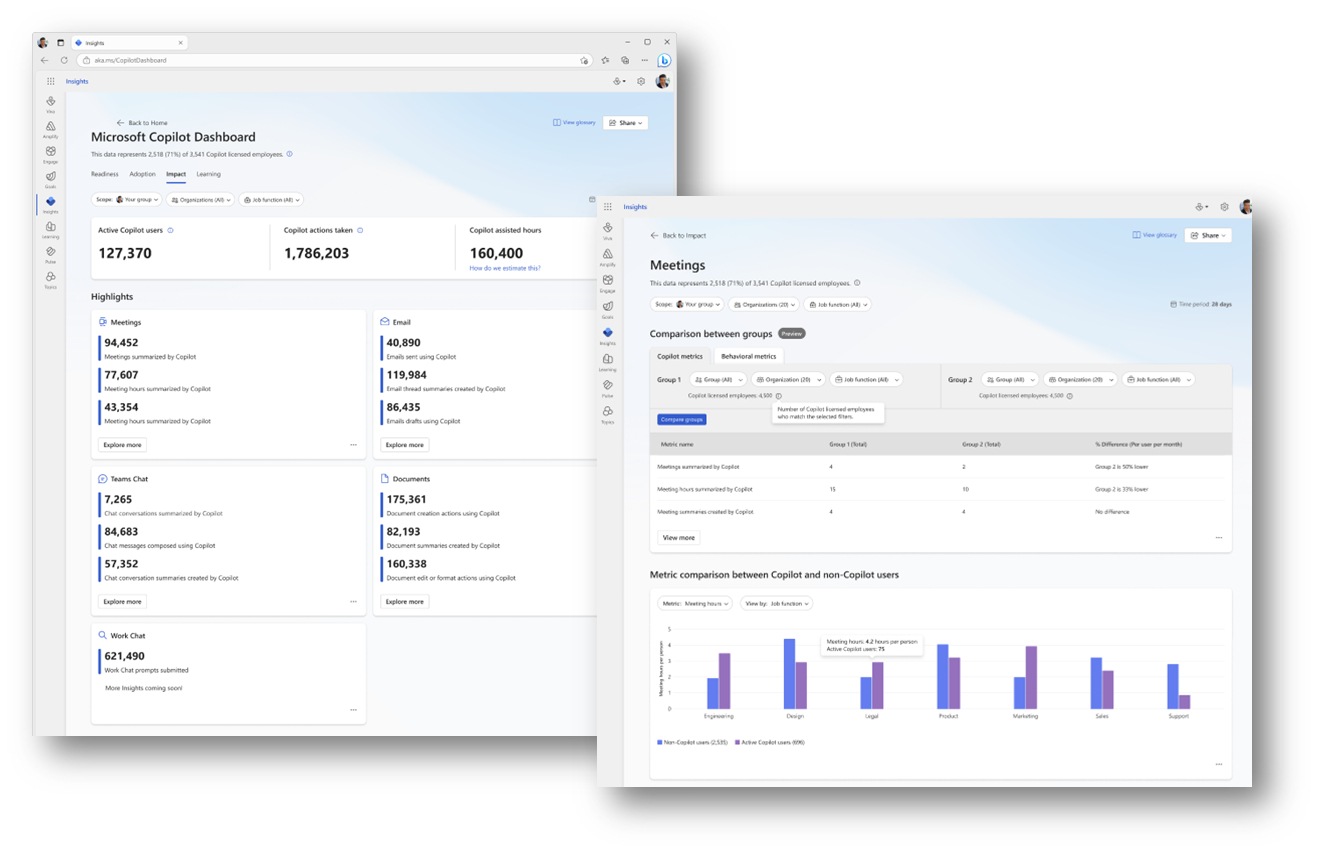Switch to Learning tab in Dashboard

[x=208, y=174]
